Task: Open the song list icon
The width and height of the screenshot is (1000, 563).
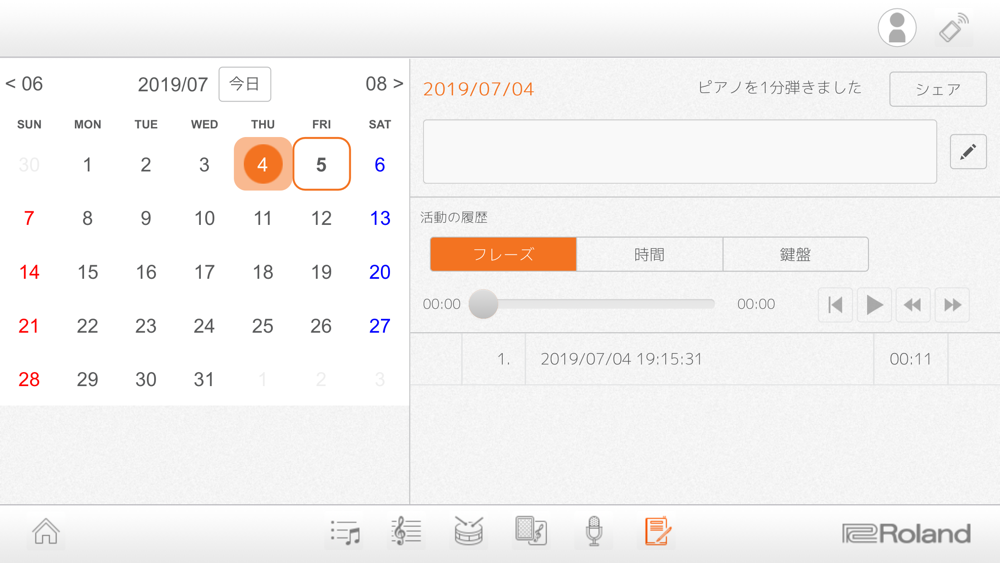Action: (346, 532)
